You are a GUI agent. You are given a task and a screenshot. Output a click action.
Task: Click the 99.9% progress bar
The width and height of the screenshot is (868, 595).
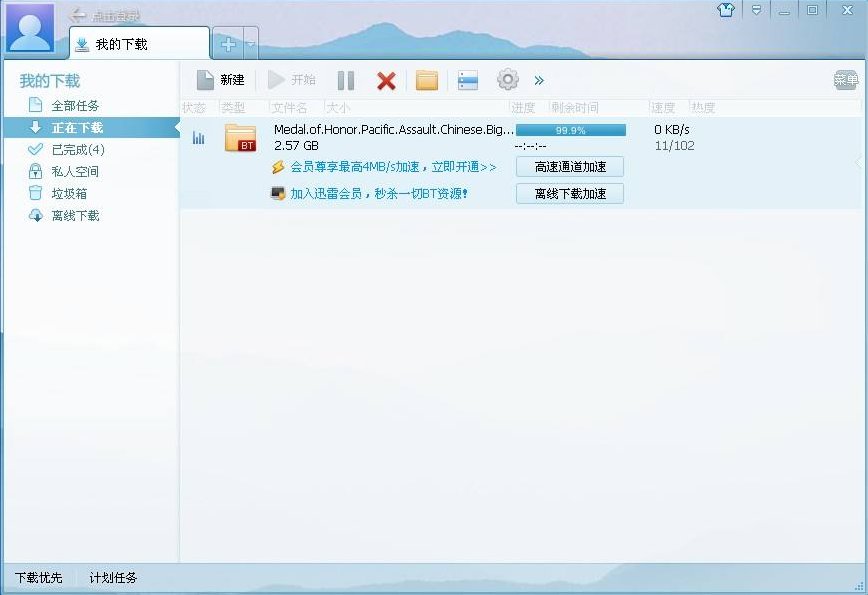571,129
